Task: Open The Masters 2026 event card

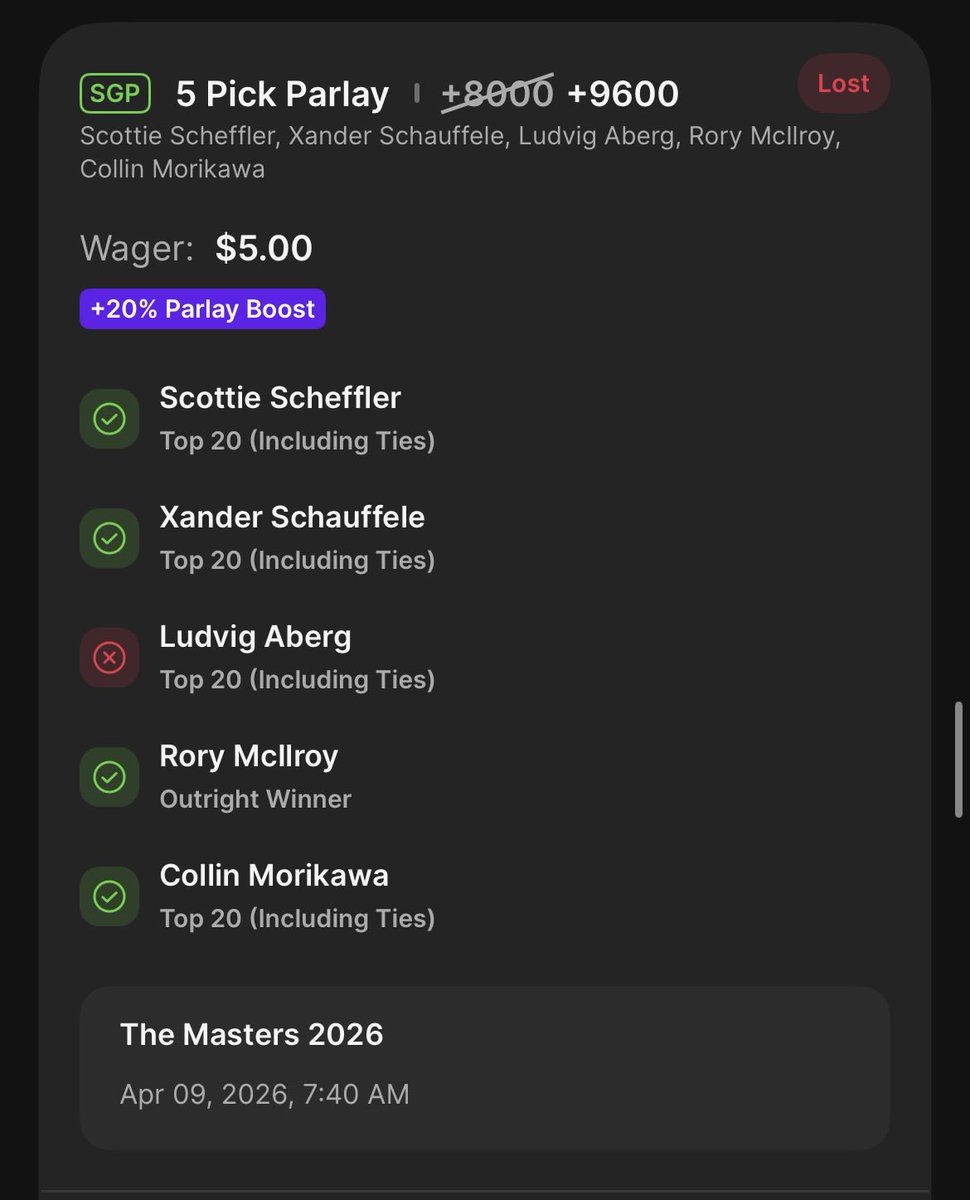Action: [485, 1068]
